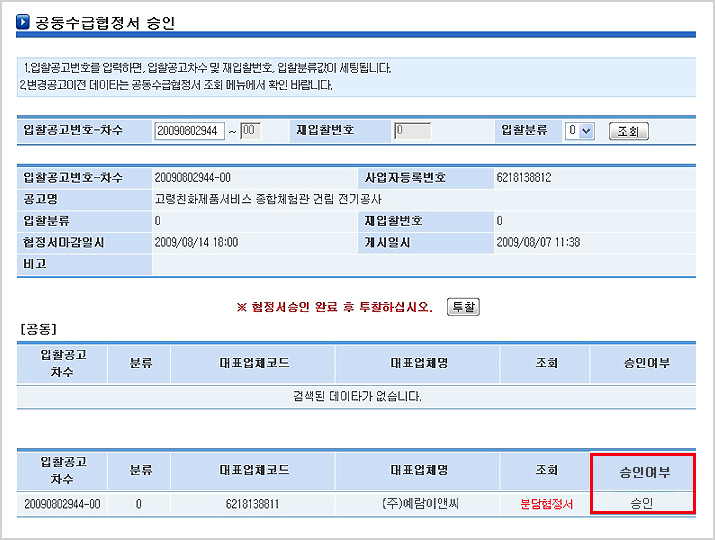Click the 재입찰번호 input field
The image size is (715, 540).
[x=411, y=131]
